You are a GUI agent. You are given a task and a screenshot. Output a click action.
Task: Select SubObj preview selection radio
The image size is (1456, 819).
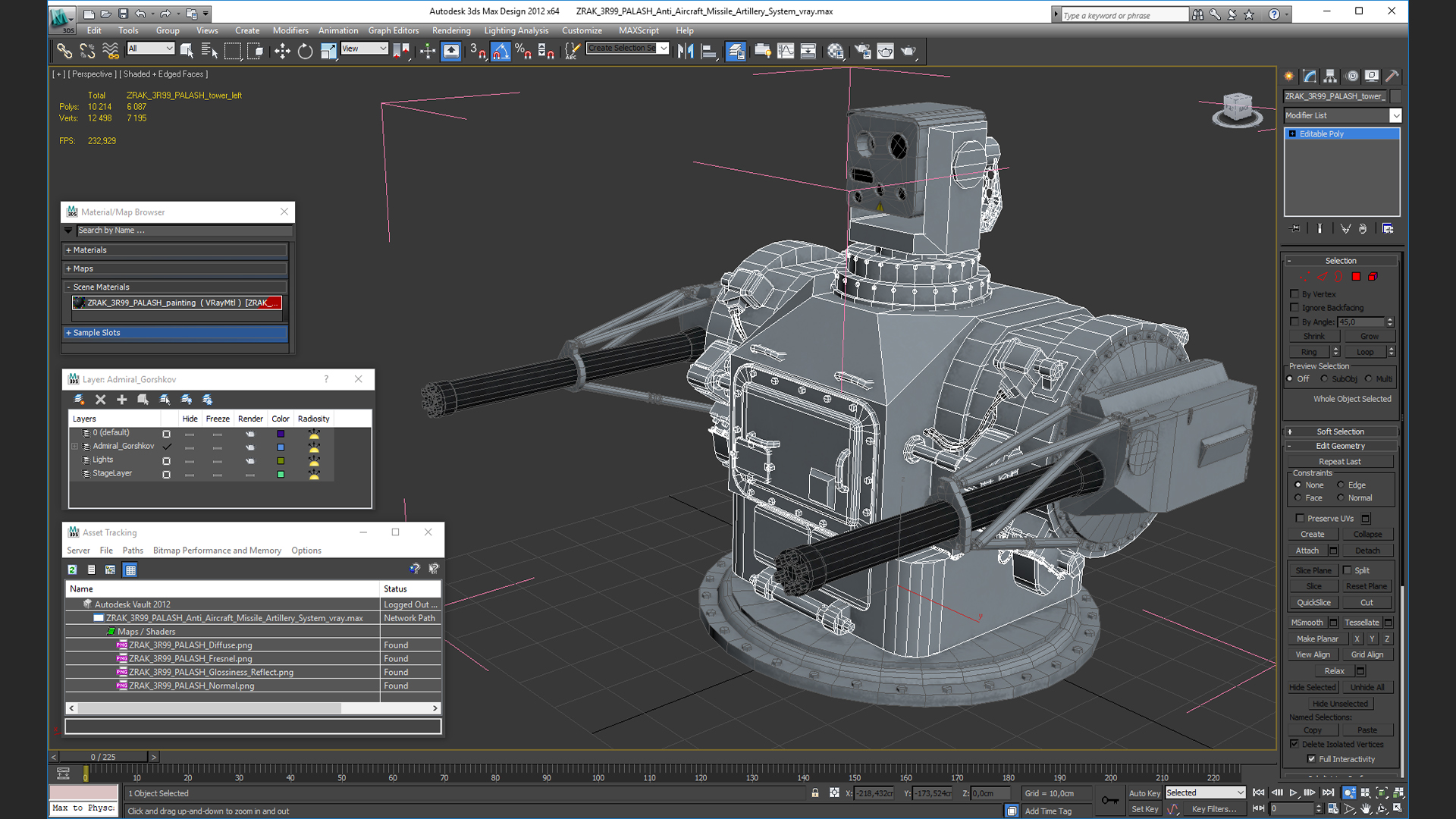pos(1325,378)
